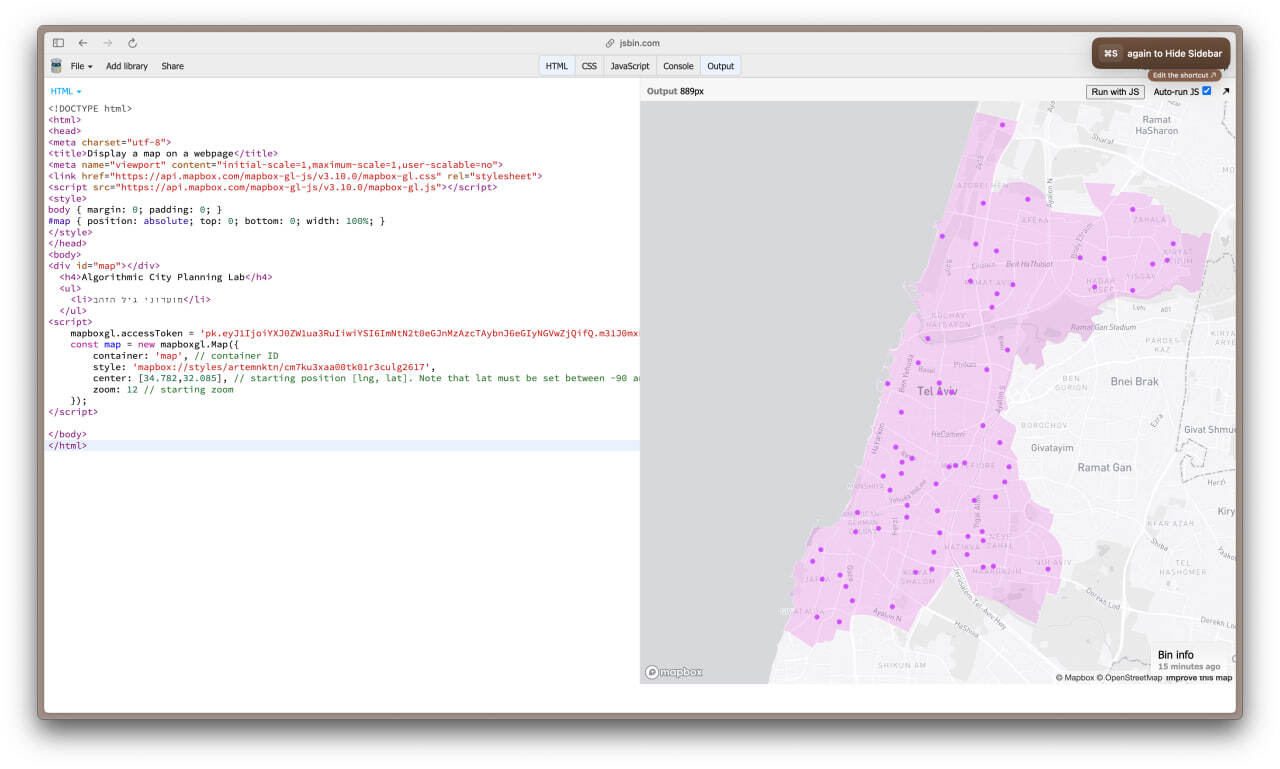Click the Ramat Gan Stadium map label
Viewport: 1280px width, 769px height.
[x=1103, y=327]
